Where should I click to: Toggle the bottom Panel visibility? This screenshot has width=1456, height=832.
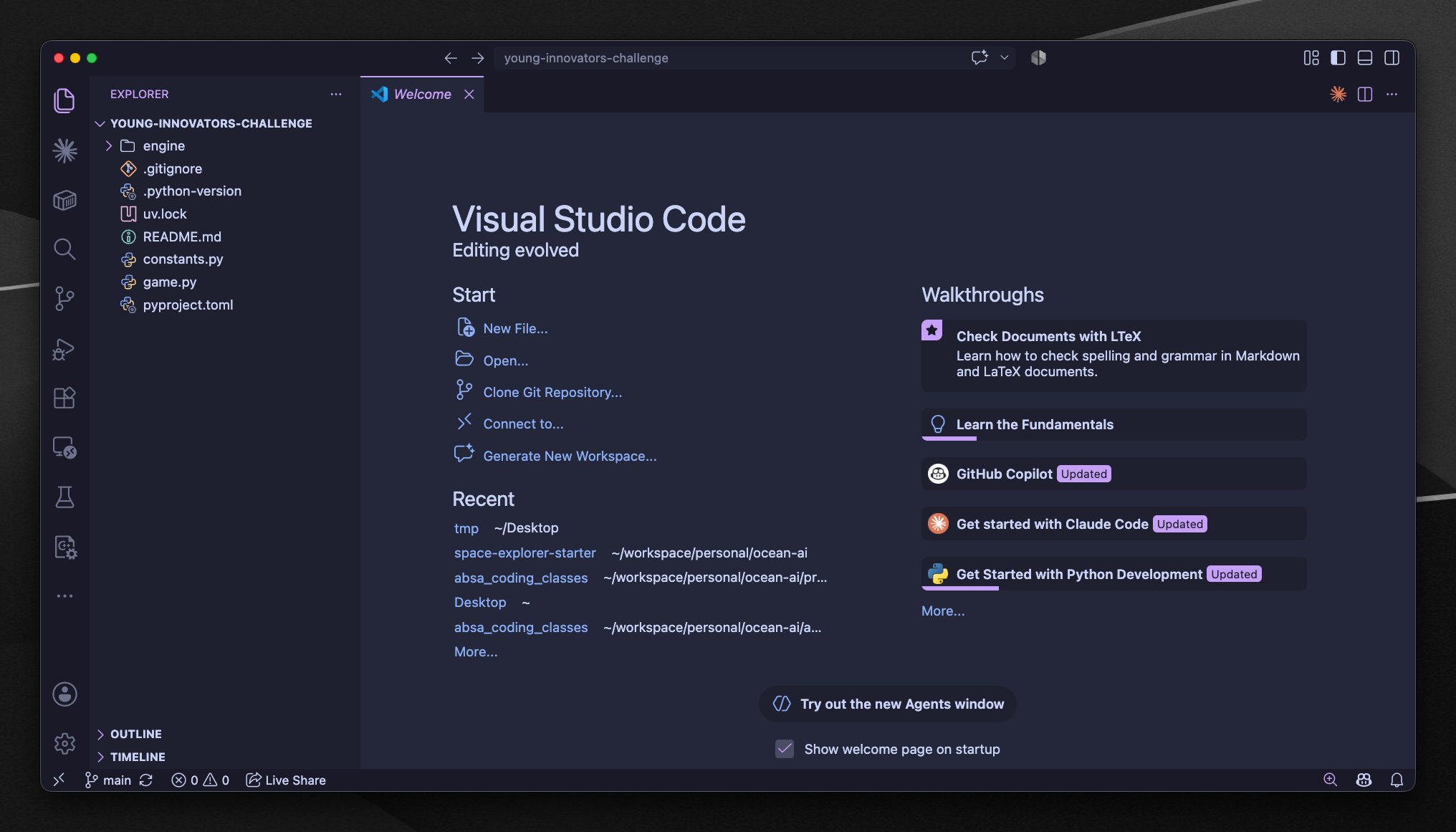pyautogui.click(x=1365, y=58)
